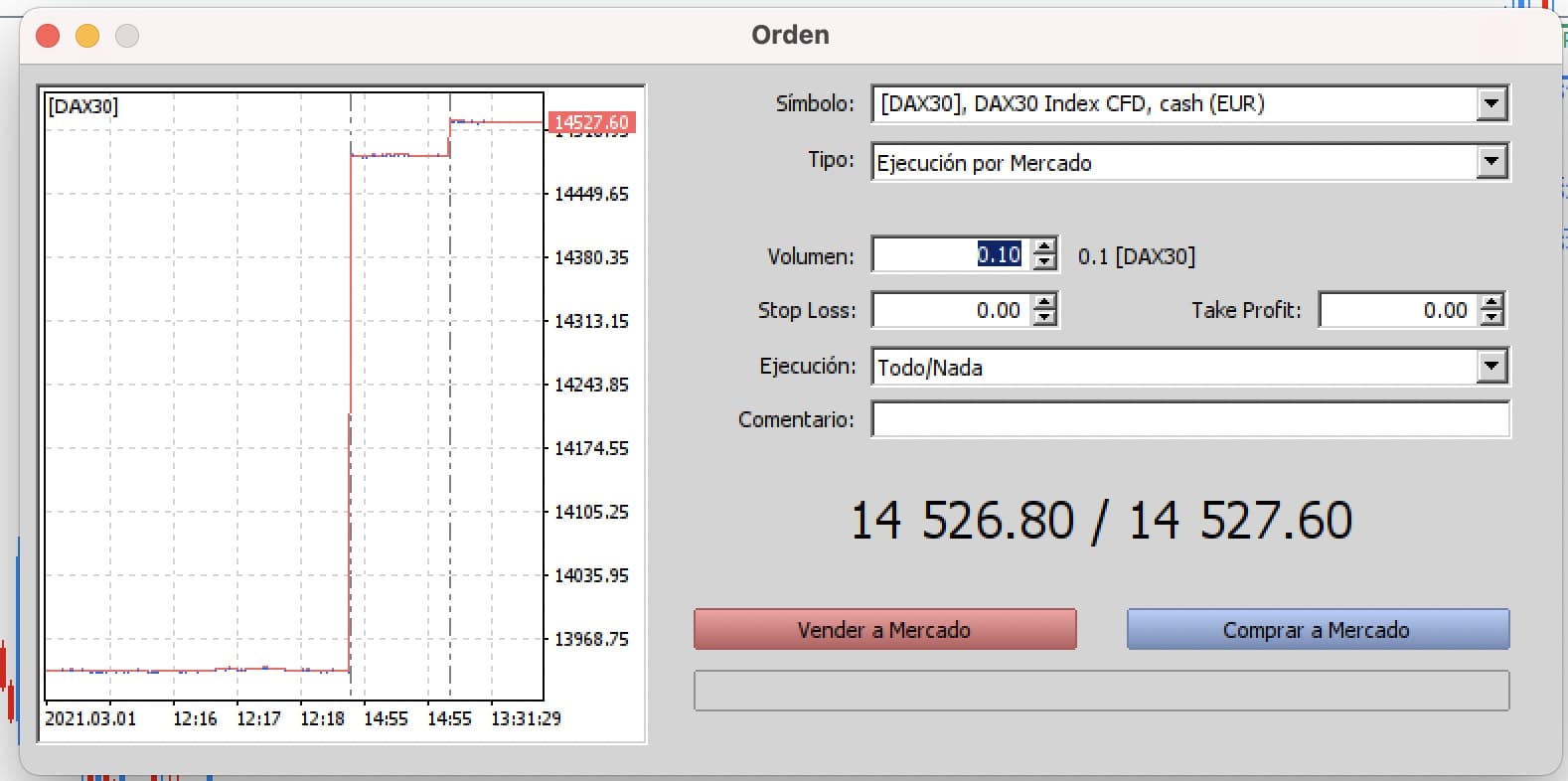Click the [DAX30] chart title label
This screenshot has height=781, width=1568.
(x=82, y=105)
